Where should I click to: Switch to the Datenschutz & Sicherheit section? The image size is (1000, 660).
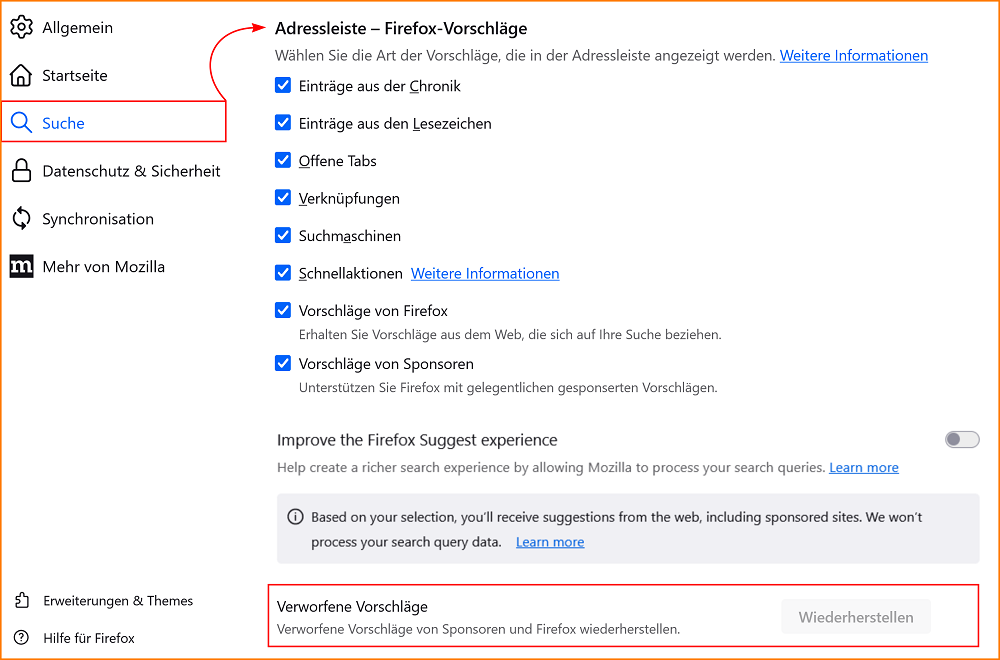pyautogui.click(x=131, y=170)
